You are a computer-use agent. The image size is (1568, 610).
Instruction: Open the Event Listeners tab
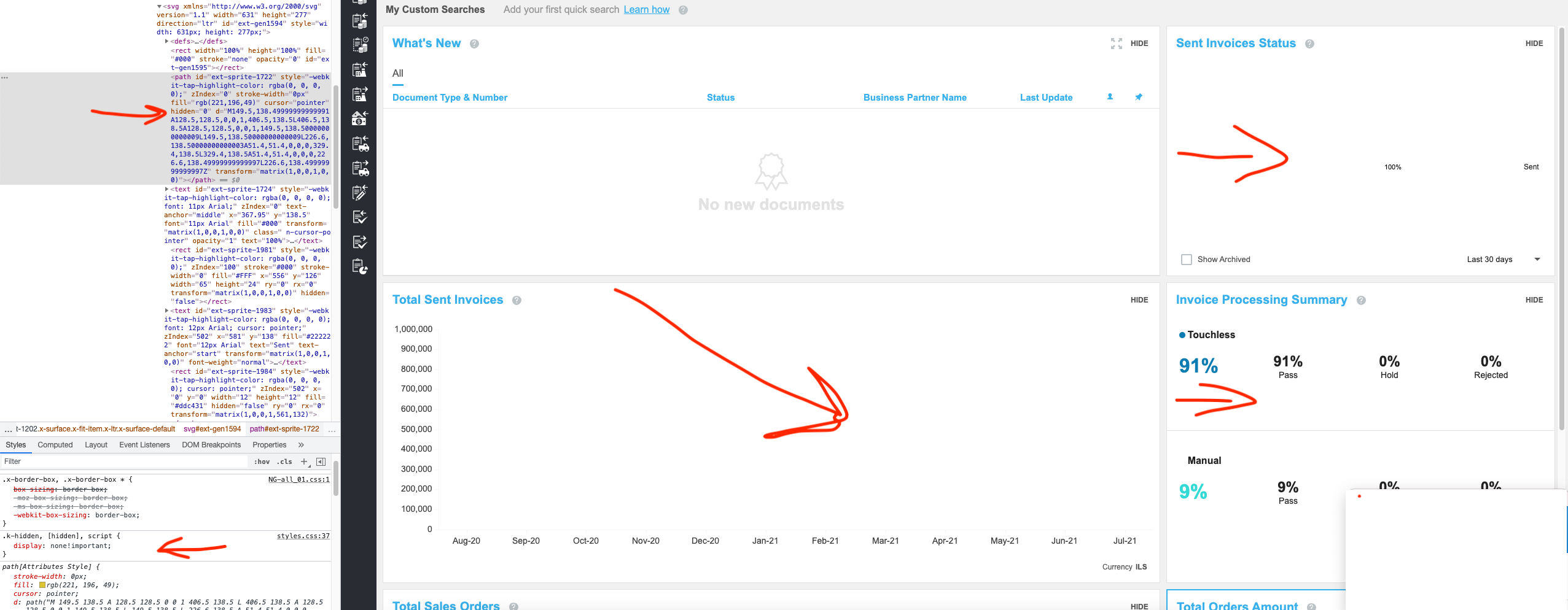point(144,444)
